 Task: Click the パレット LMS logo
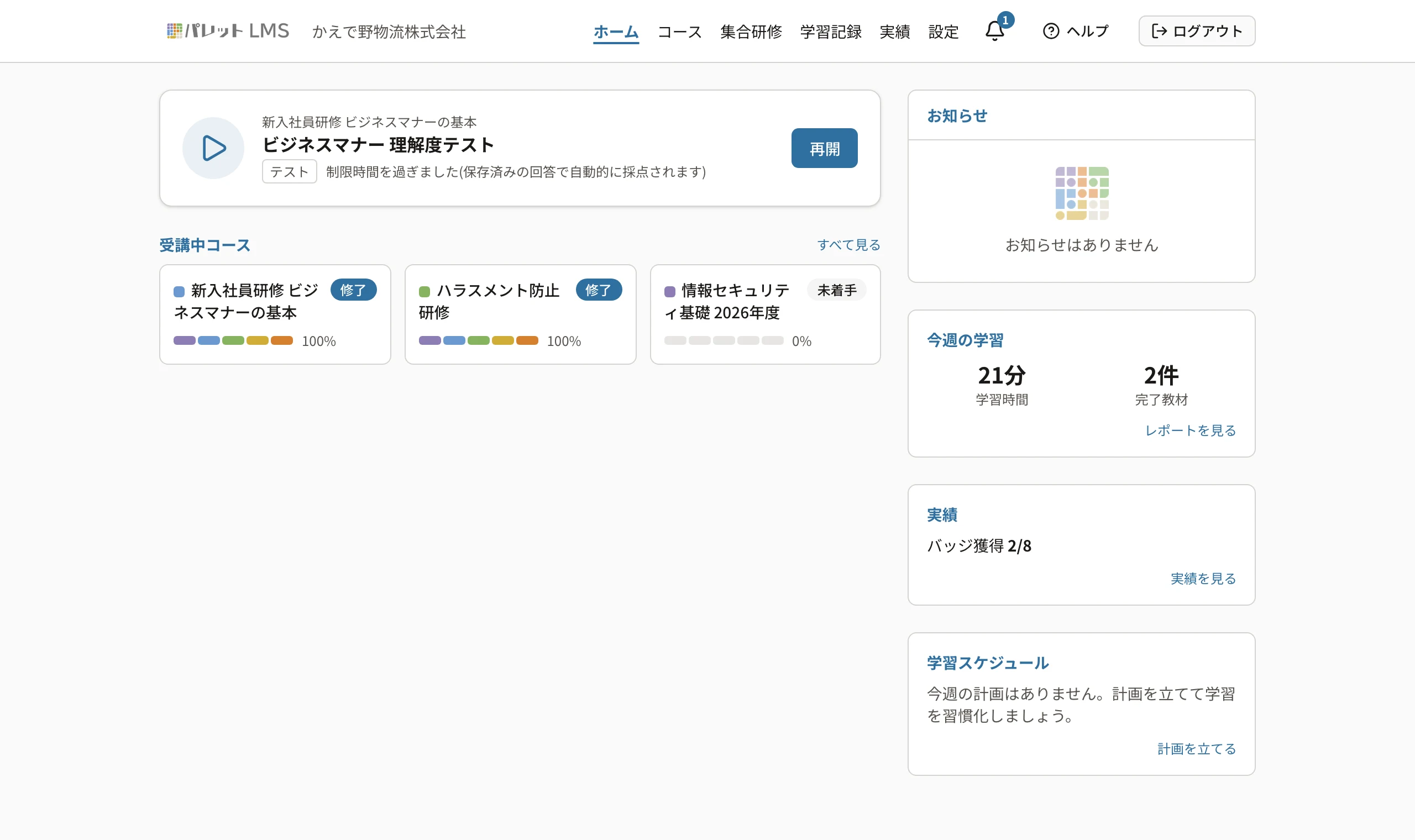point(228,30)
